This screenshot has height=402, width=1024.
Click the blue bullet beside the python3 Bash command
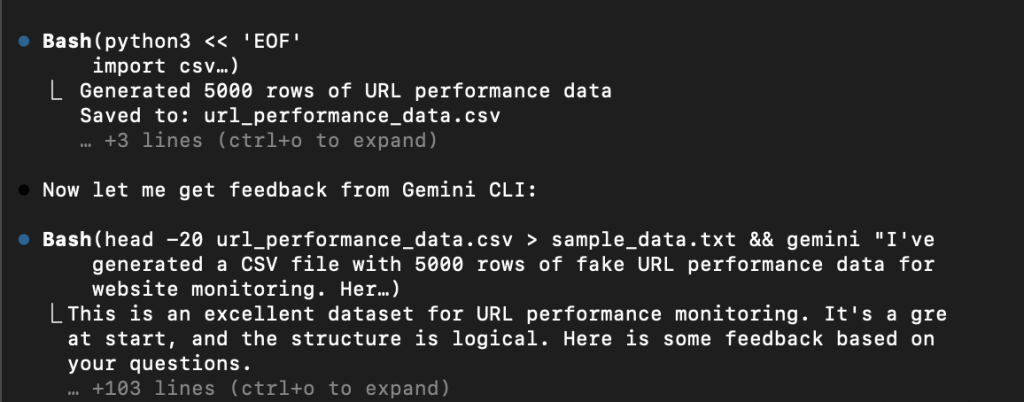[24, 43]
